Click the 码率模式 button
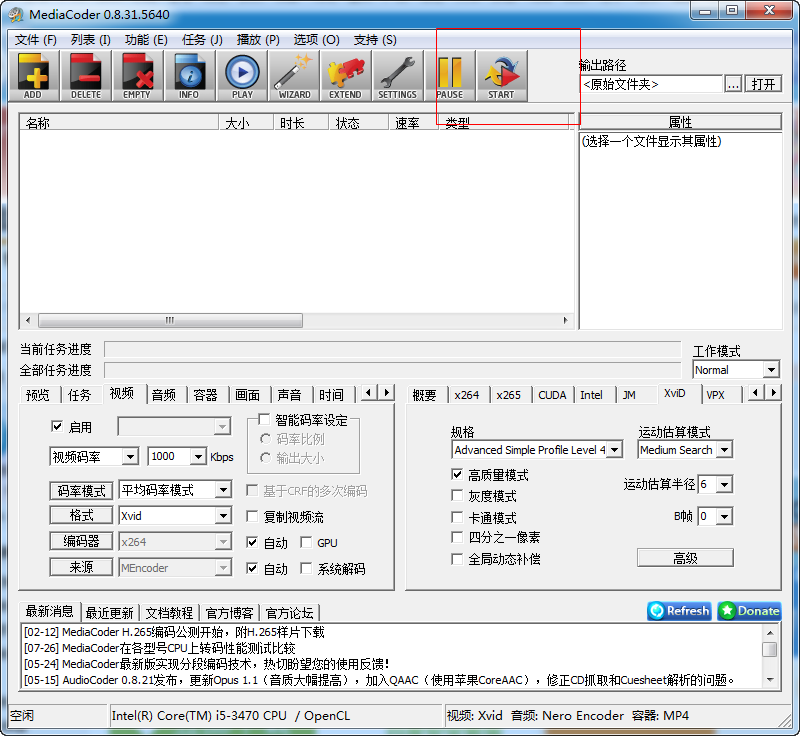Screen dimensions: 800x736 pyautogui.click(x=81, y=490)
